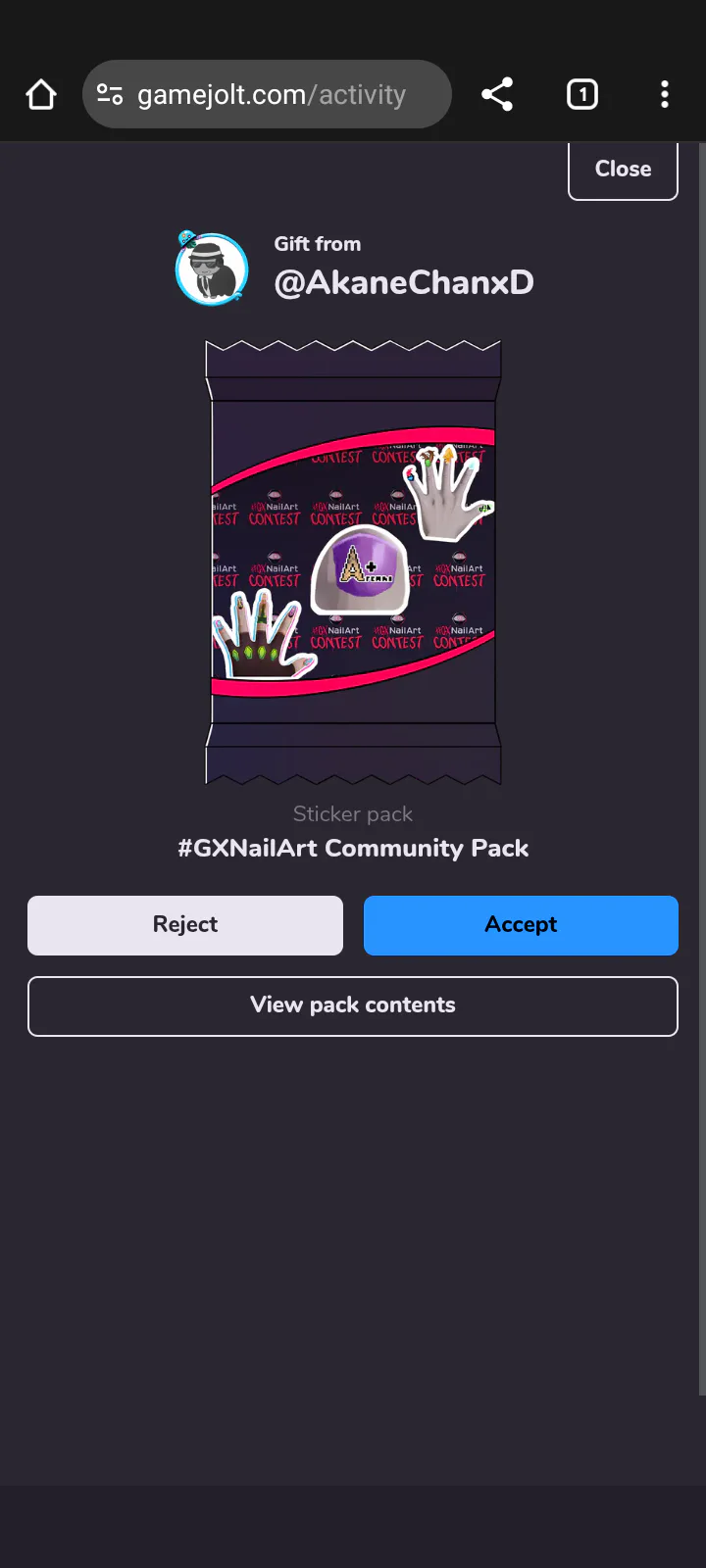Tap the share icon

(497, 95)
